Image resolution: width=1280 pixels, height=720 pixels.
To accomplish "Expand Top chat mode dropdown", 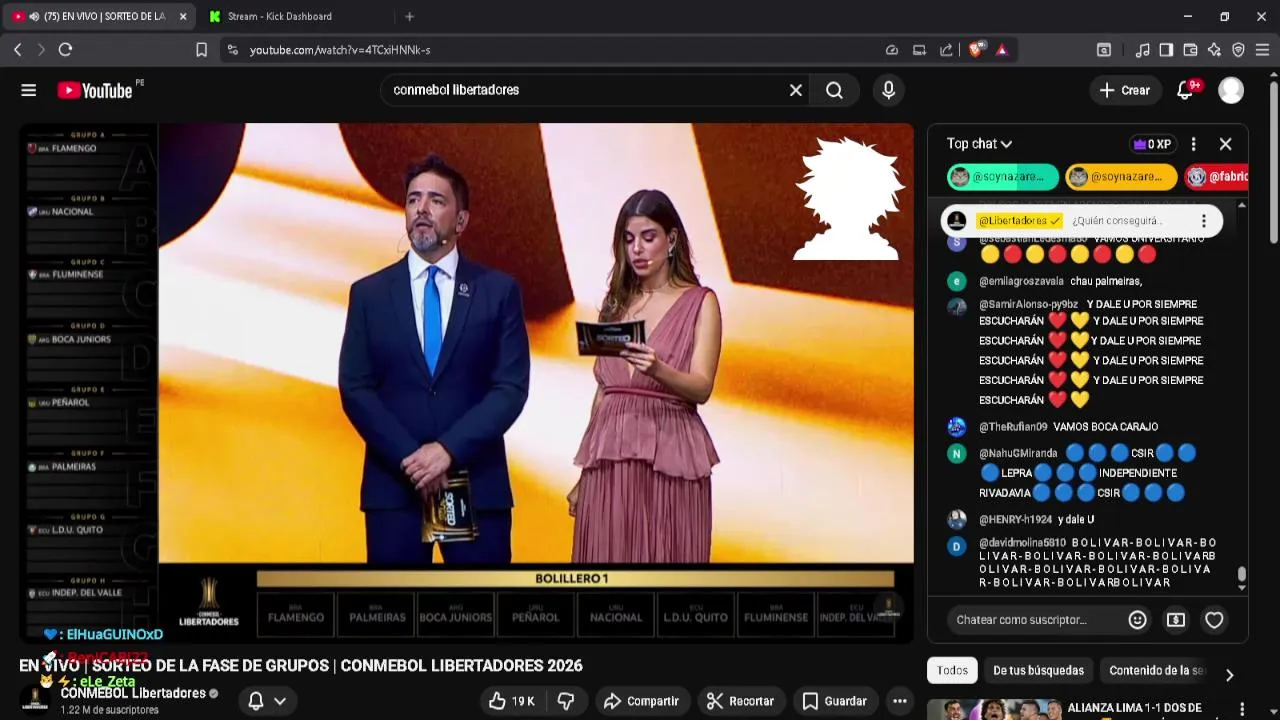I will point(980,144).
